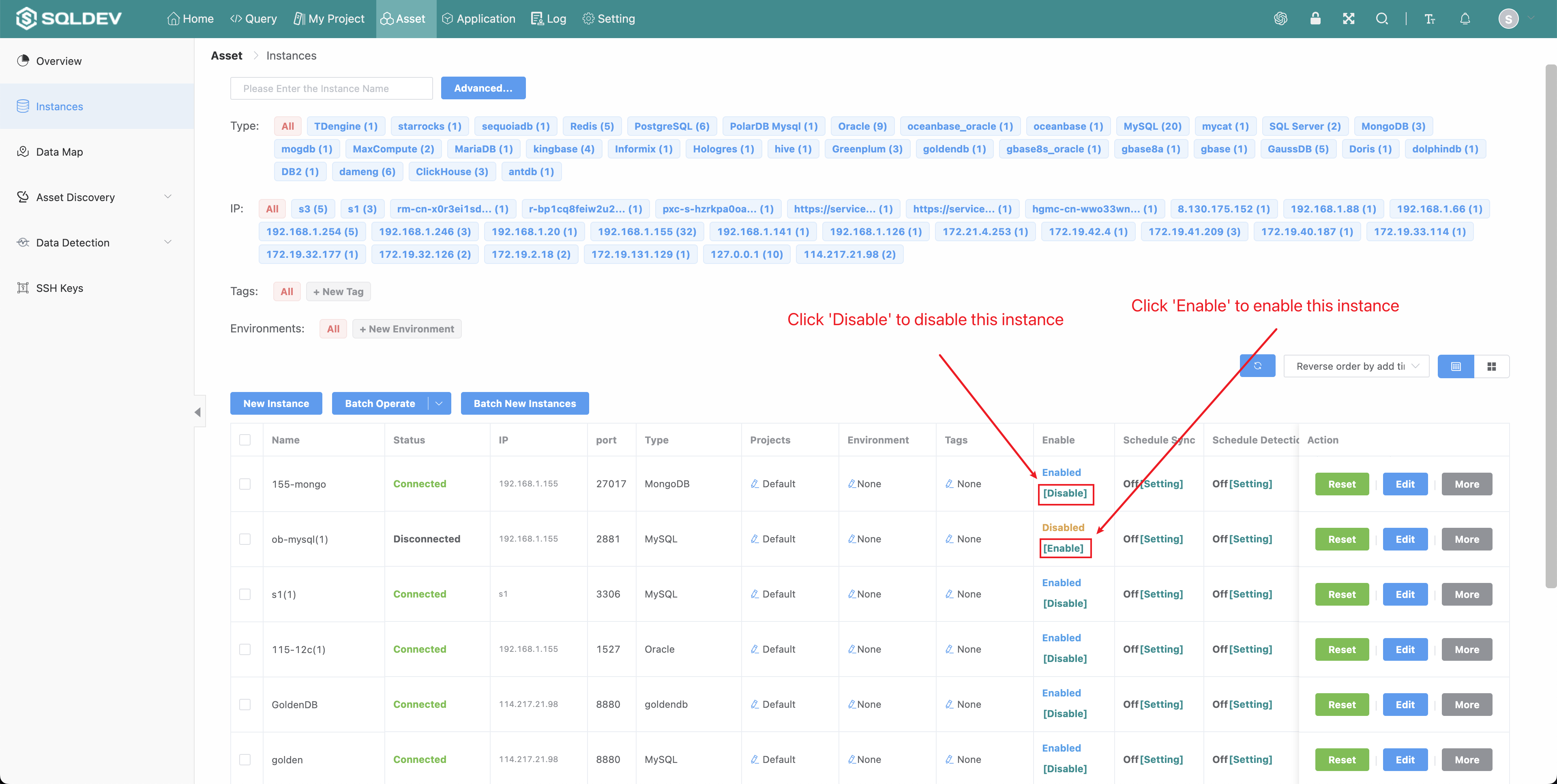Open More actions for 155-mongo
This screenshot has width=1557, height=784.
click(1466, 484)
